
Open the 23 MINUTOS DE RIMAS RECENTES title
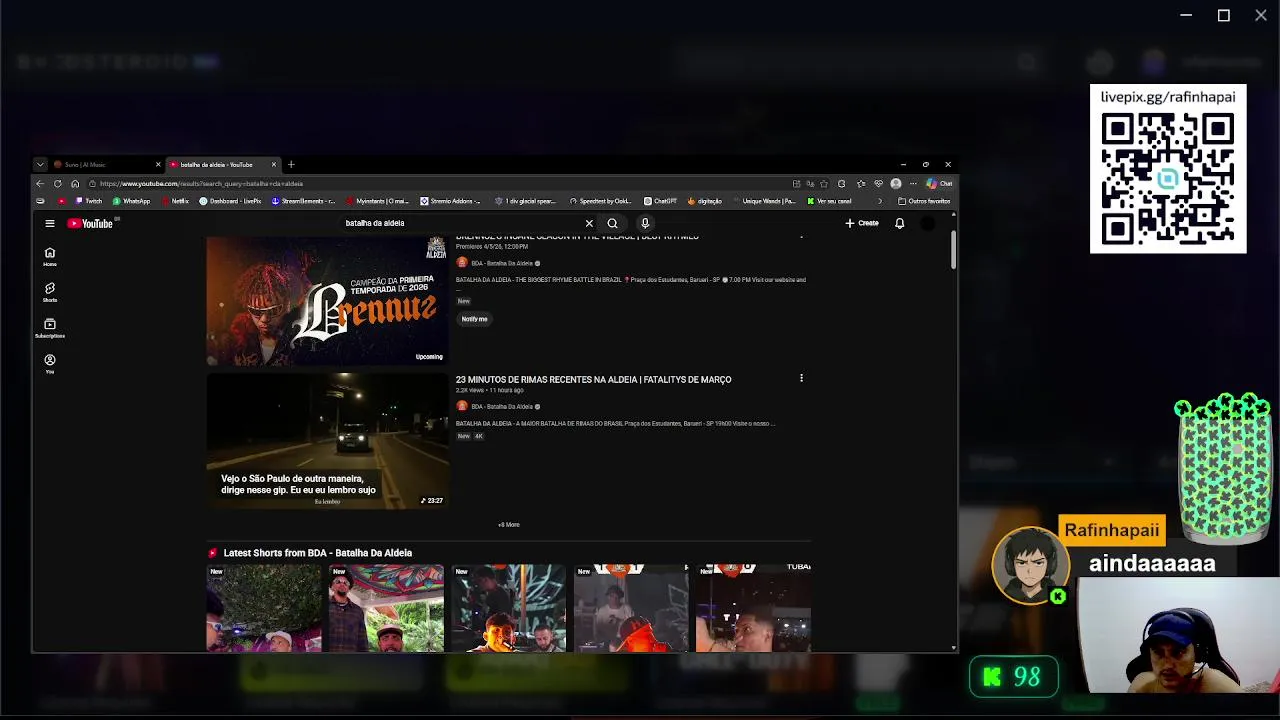[593, 380]
